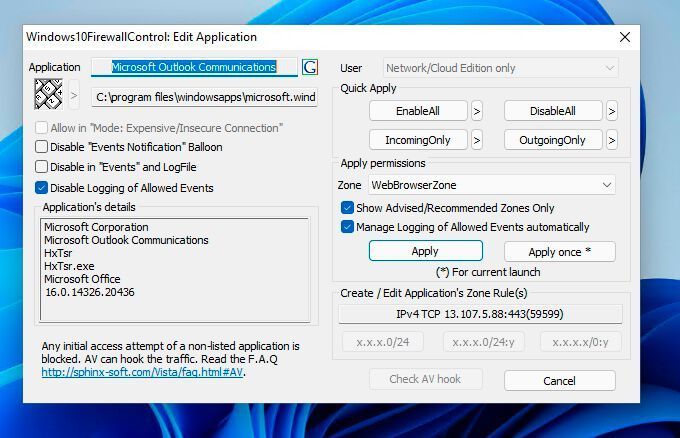The image size is (680, 438).
Task: Click the arrow button next to application icon
Action: coord(74,95)
